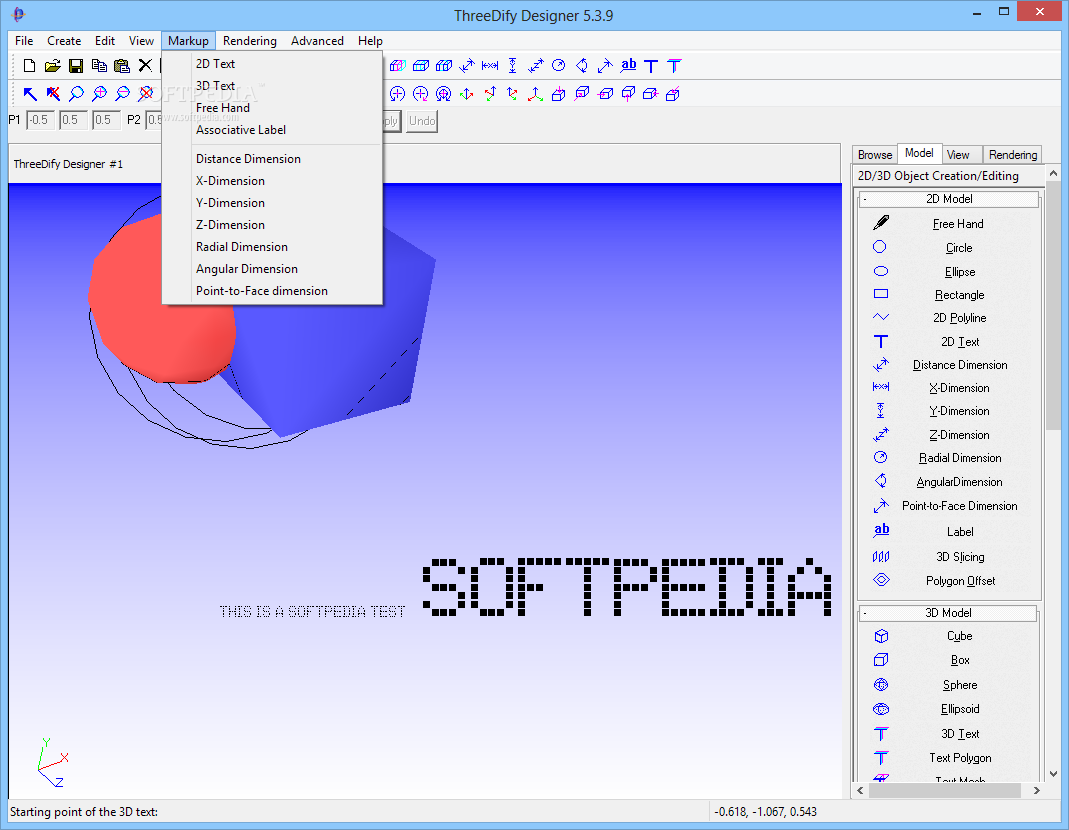Click the Polygon Offset diamond icon
The width and height of the screenshot is (1069, 830).
point(881,580)
